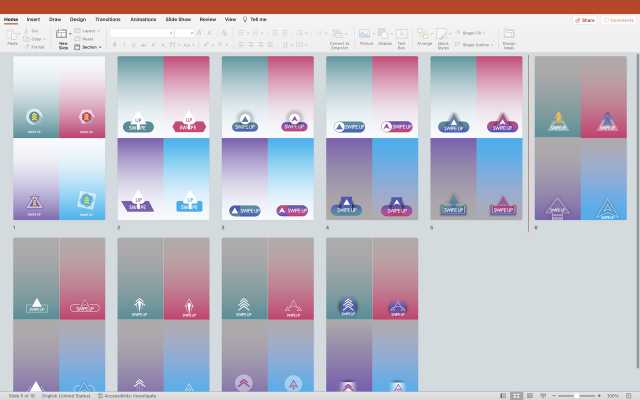Open the Comments button
Image resolution: width=640 pixels, height=400 pixels.
(x=616, y=19)
